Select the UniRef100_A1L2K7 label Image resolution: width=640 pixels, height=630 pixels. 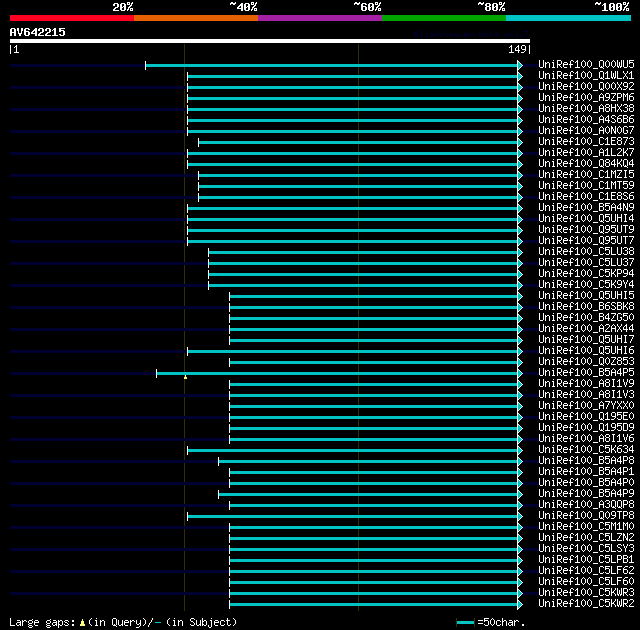click(x=586, y=153)
